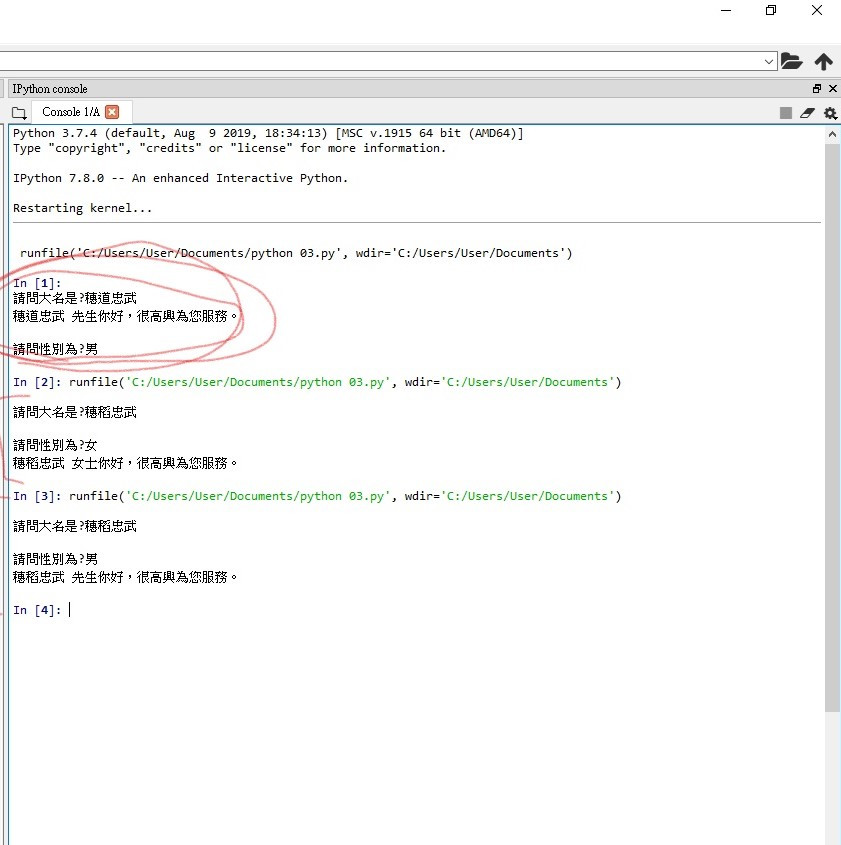The image size is (841, 845).
Task: Open console options gear menu
Action: point(830,113)
